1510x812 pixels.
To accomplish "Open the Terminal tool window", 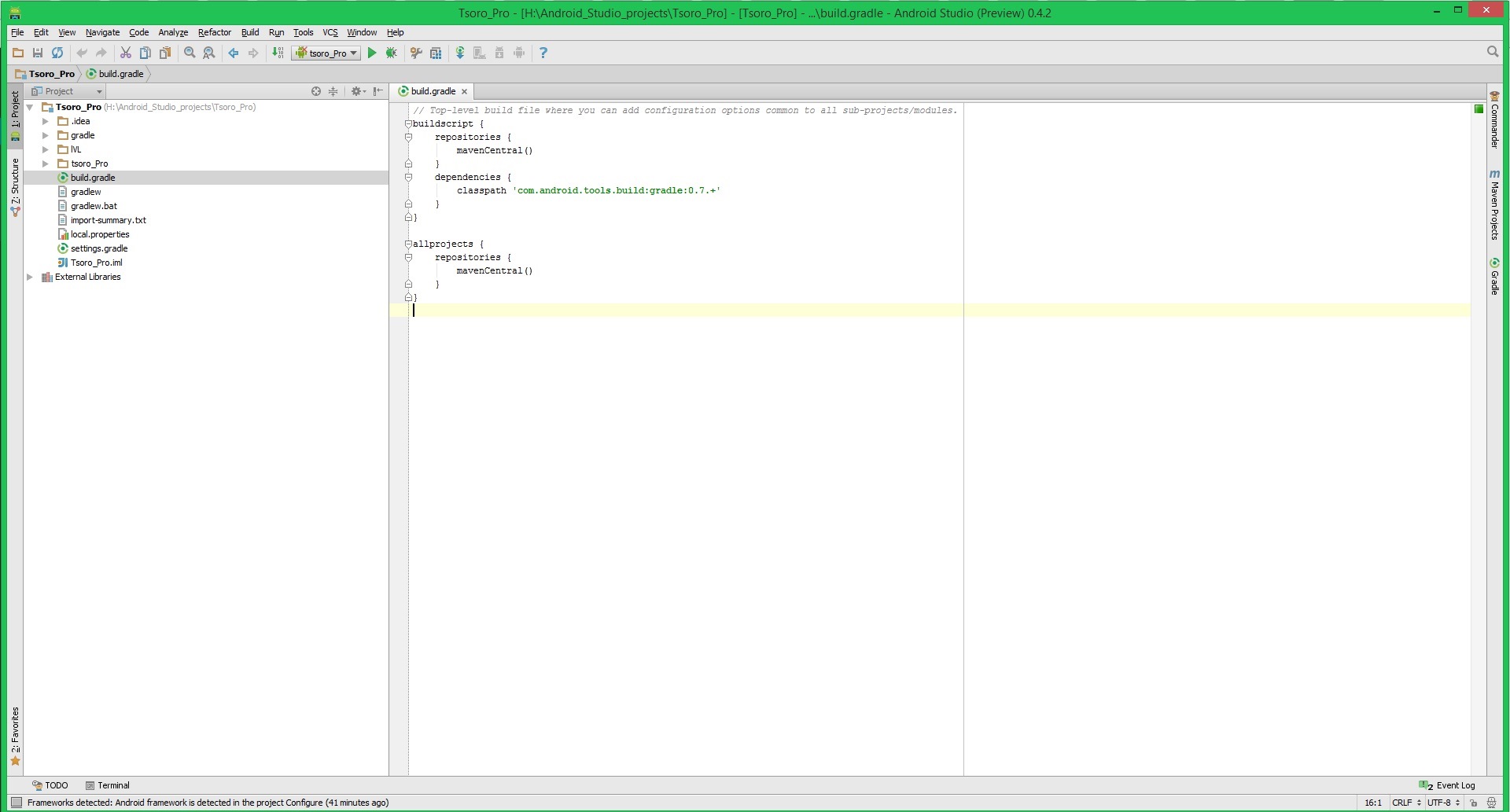I will coord(108,785).
